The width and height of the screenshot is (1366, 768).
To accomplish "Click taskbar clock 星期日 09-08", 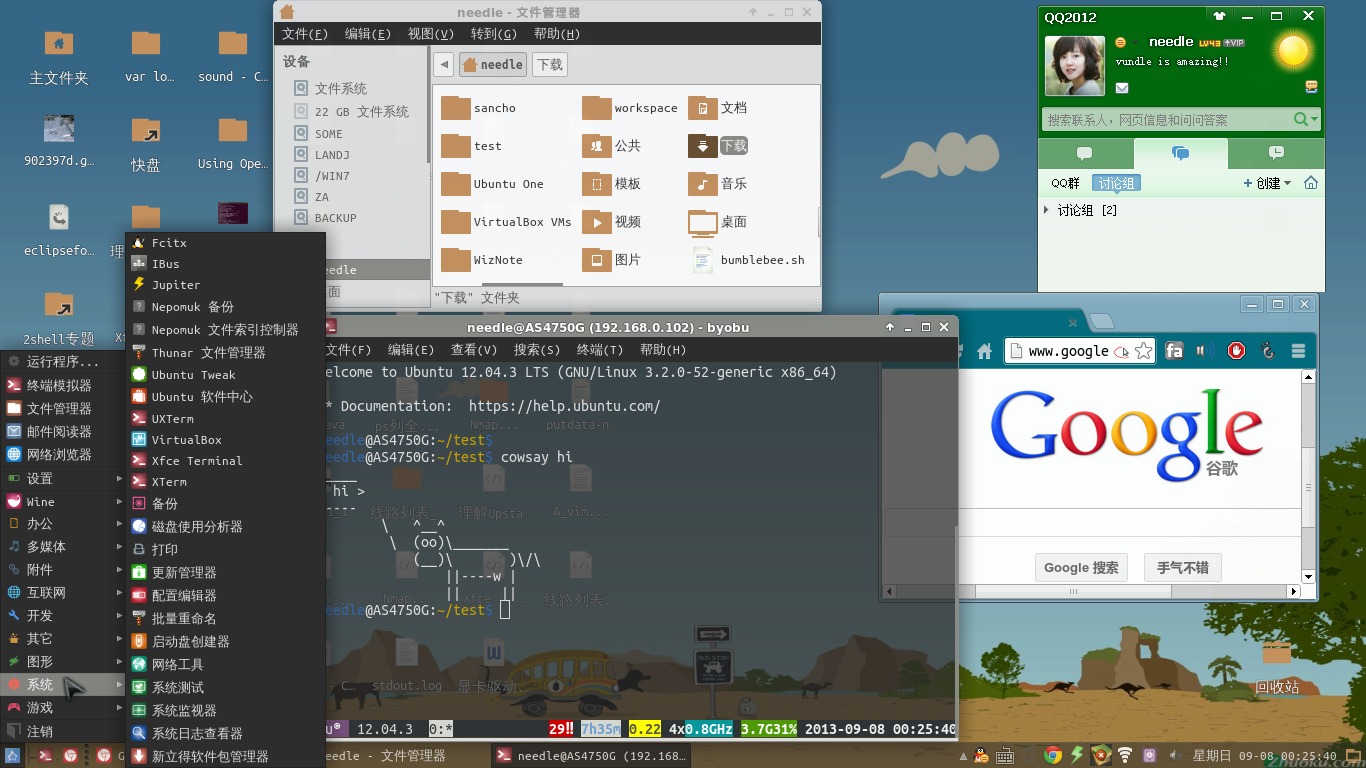I will tap(1265, 756).
